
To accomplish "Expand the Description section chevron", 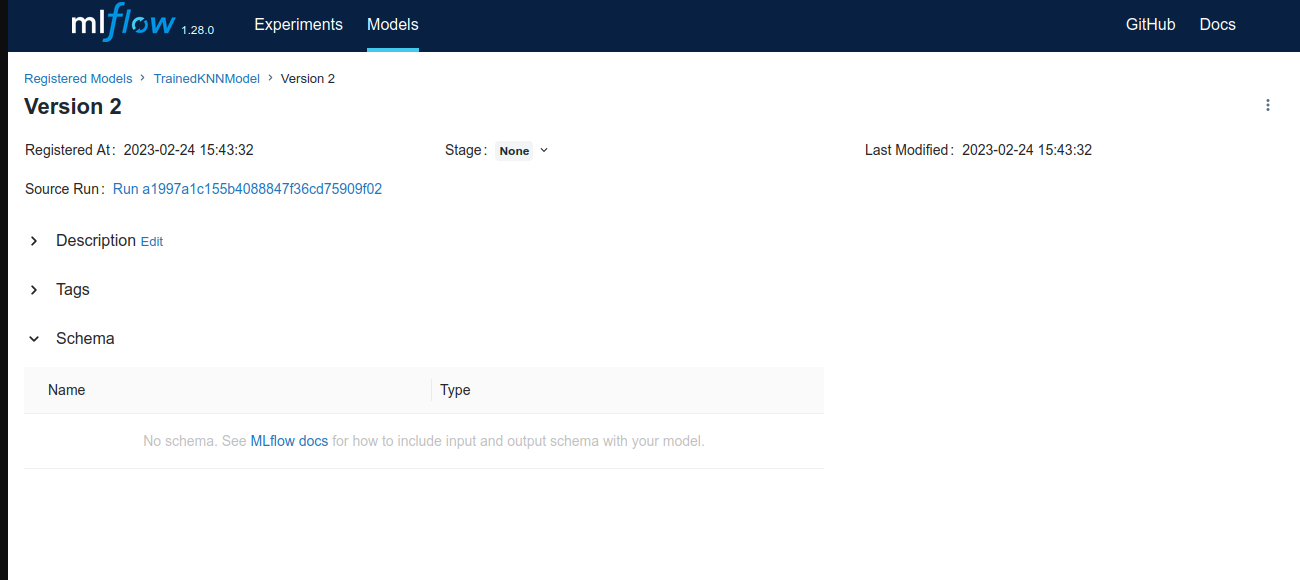I will [34, 241].
